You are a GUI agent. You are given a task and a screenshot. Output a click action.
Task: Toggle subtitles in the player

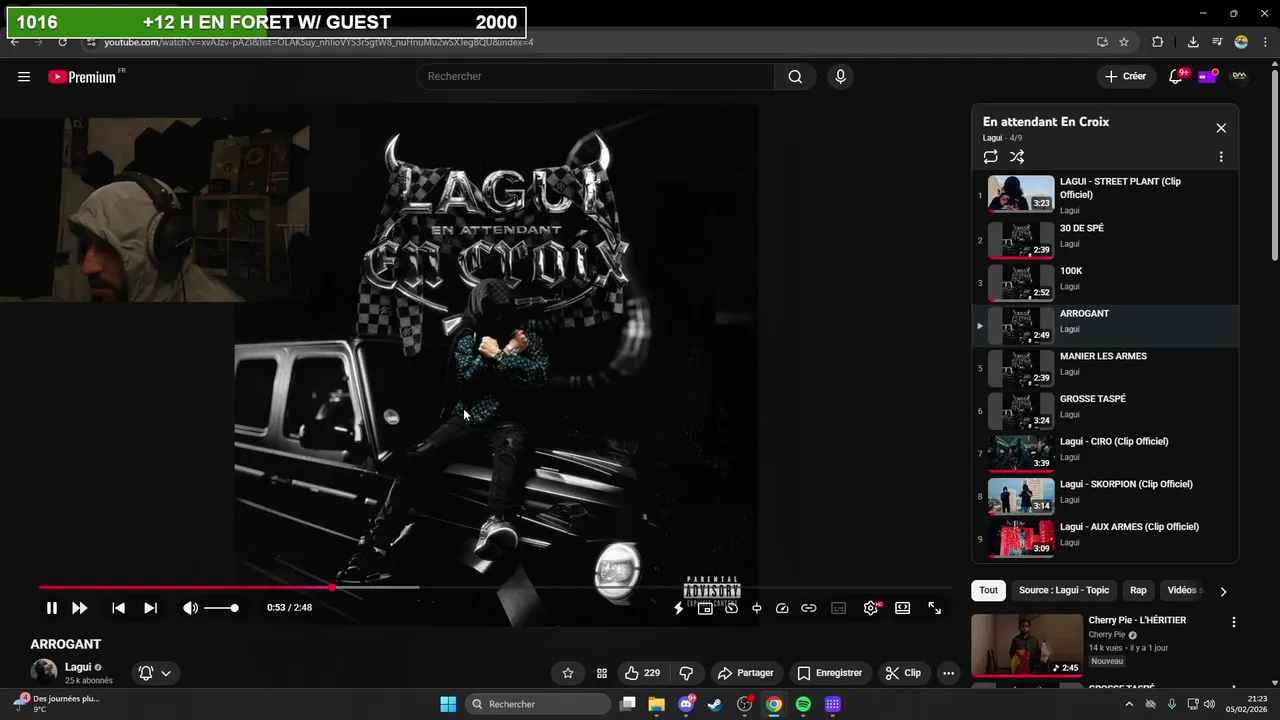pos(839,608)
